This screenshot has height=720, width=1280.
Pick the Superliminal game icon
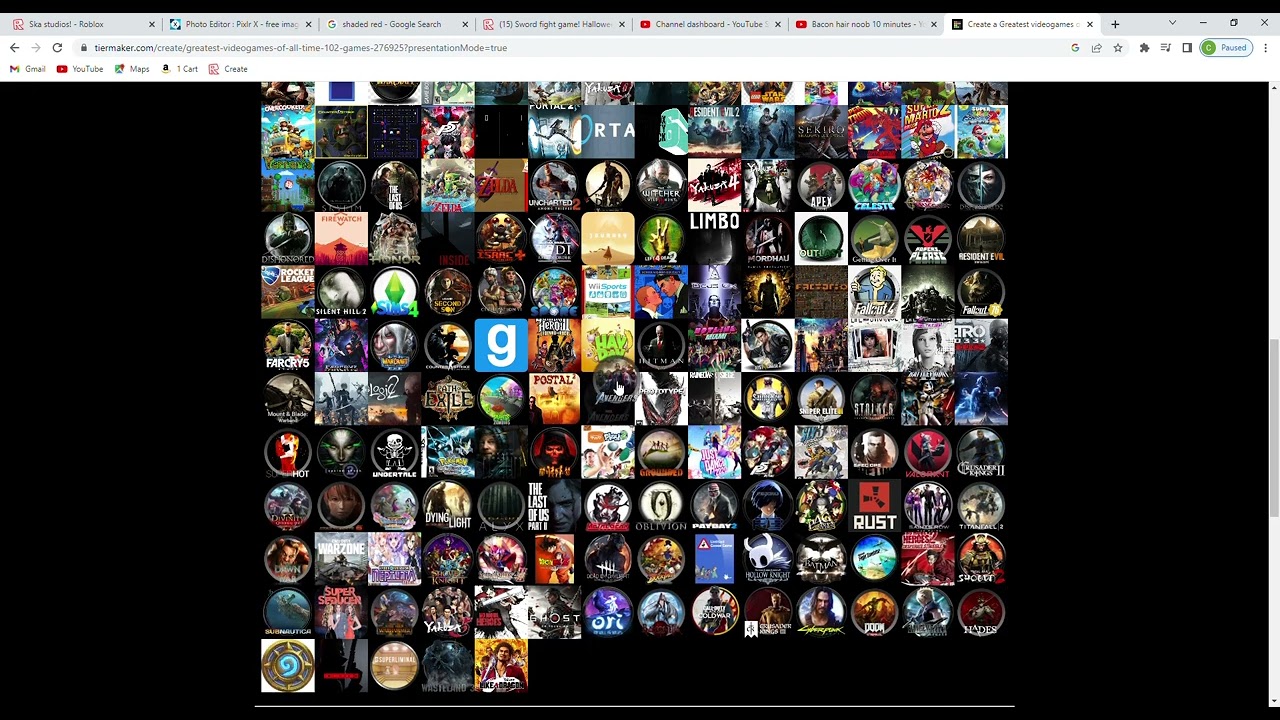[x=394, y=666]
